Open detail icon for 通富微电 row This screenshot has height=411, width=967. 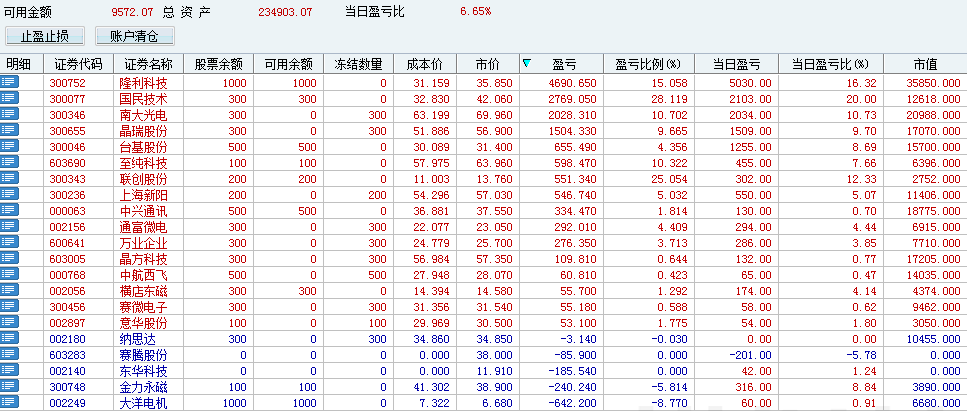click(10, 226)
